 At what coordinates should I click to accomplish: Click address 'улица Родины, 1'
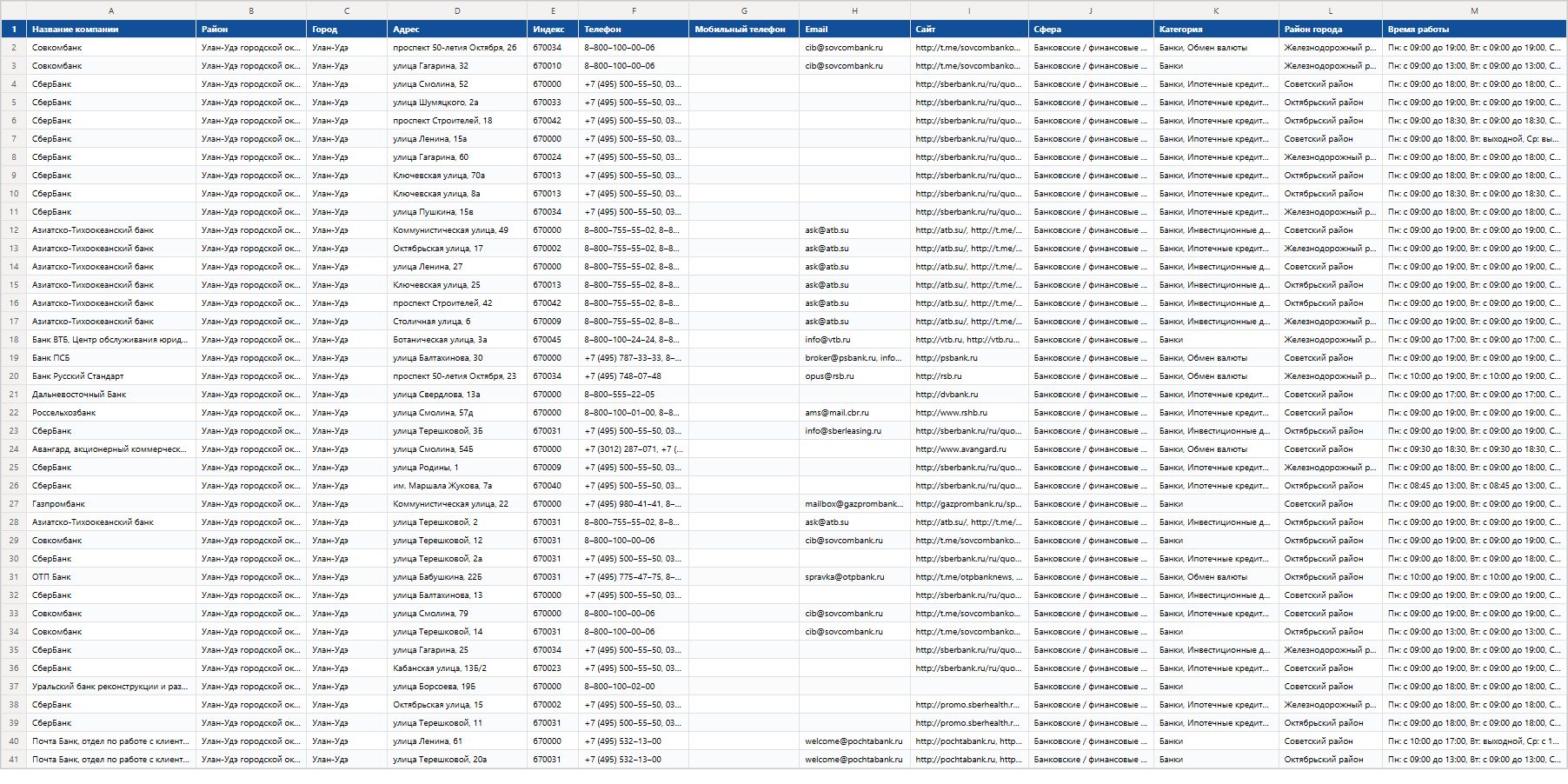[x=457, y=468]
